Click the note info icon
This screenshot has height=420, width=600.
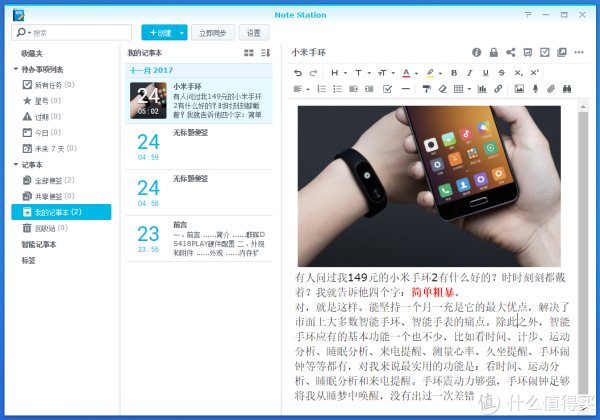click(x=477, y=52)
